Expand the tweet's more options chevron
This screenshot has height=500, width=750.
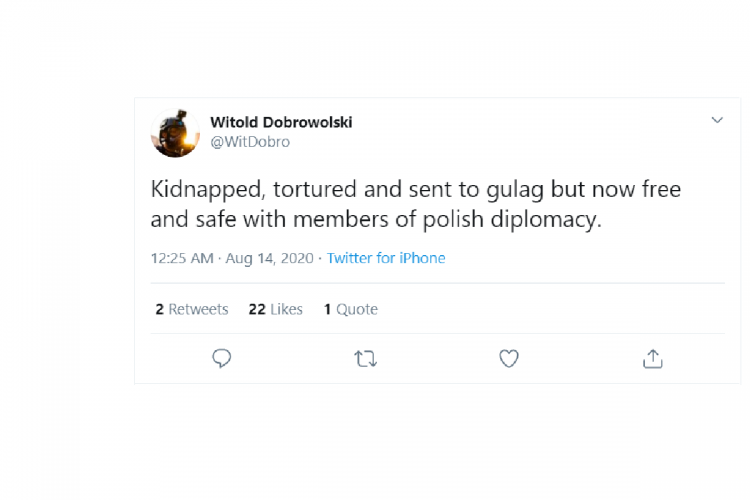pyautogui.click(x=717, y=121)
